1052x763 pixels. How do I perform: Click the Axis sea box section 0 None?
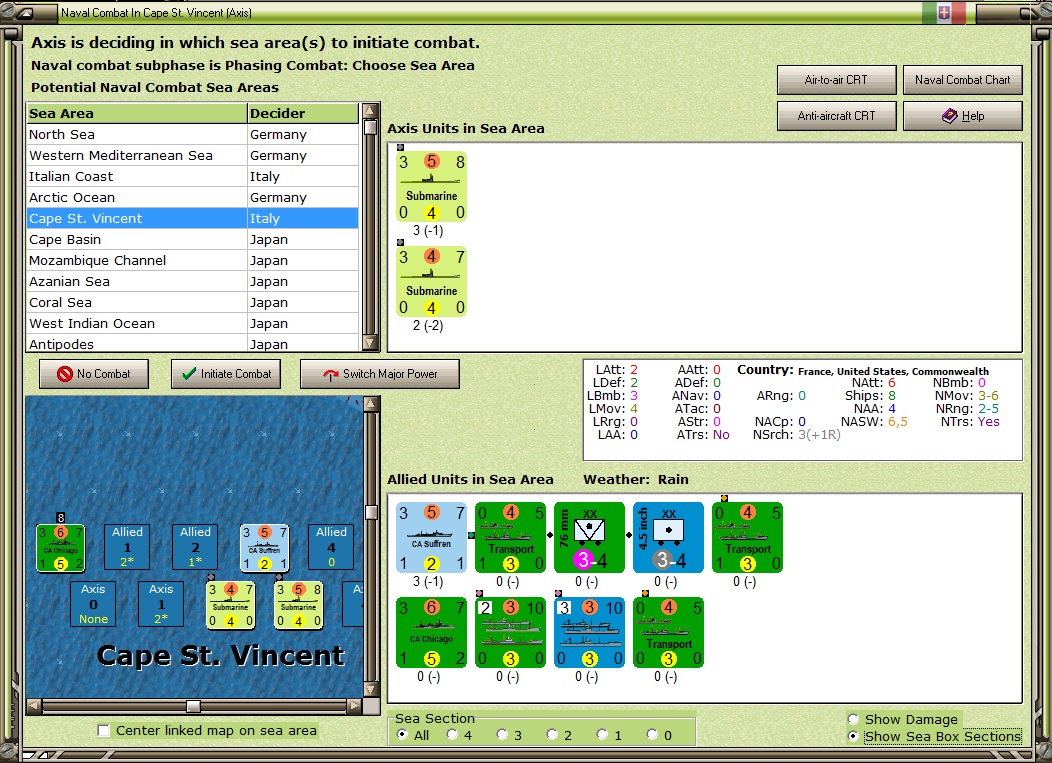click(x=93, y=604)
